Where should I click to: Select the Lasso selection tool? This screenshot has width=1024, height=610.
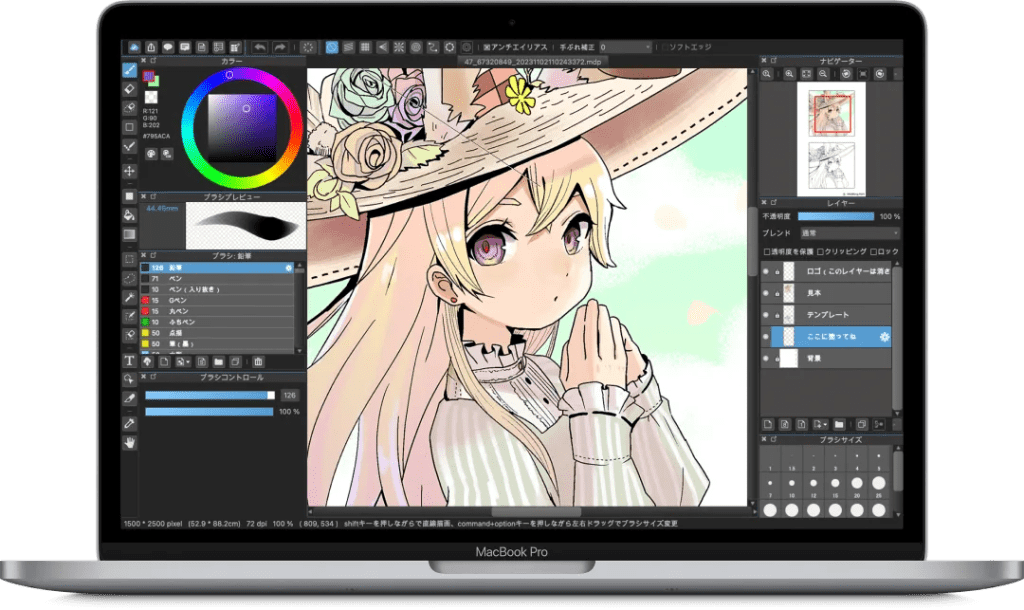click(129, 278)
